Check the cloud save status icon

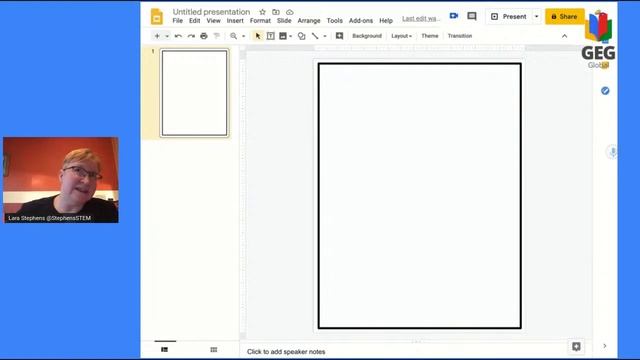[x=289, y=12]
